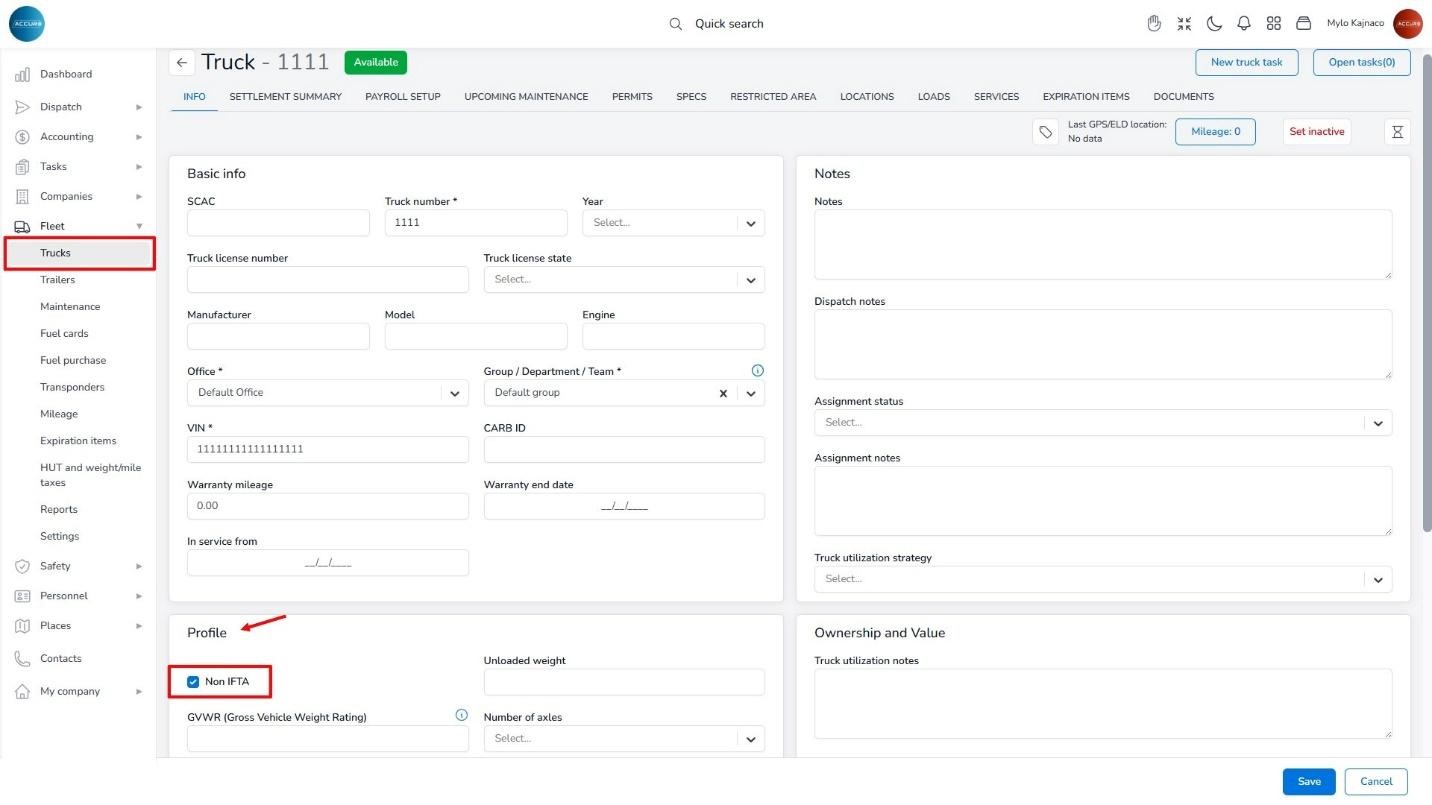The image size is (1432, 805).
Task: Toggle dark mode moon icon
Action: (1214, 23)
